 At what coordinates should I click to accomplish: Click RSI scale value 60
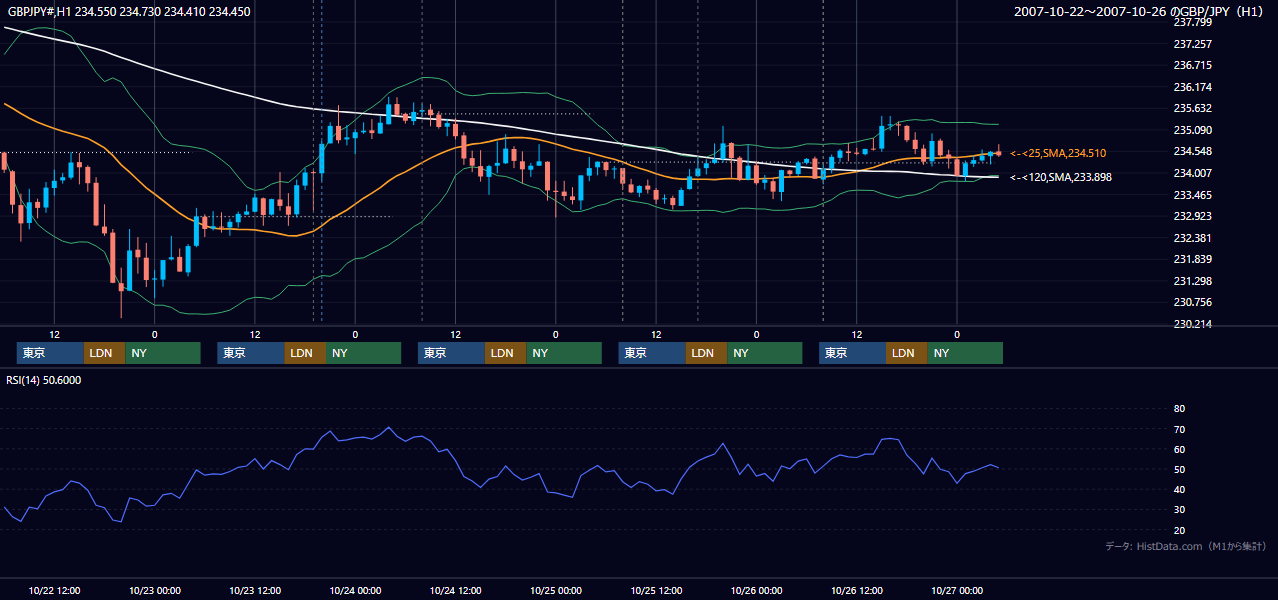1179,449
